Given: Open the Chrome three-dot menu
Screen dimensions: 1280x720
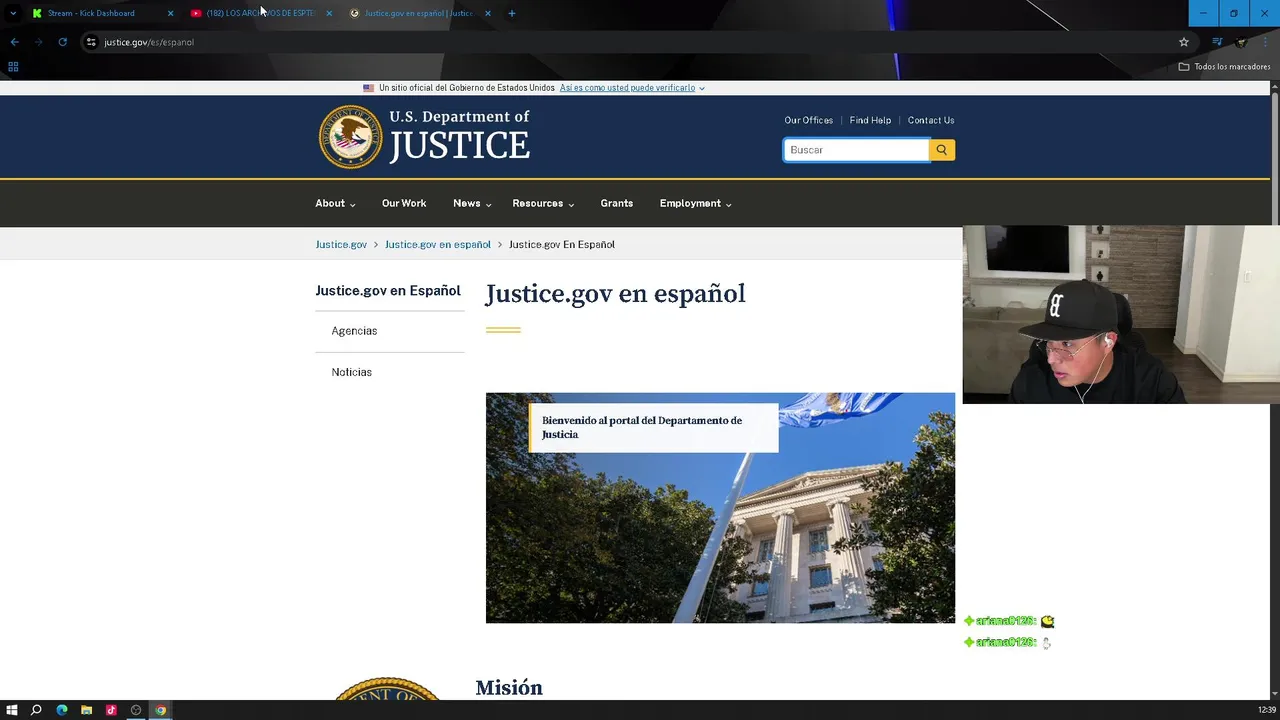Looking at the screenshot, I should point(1265,42).
